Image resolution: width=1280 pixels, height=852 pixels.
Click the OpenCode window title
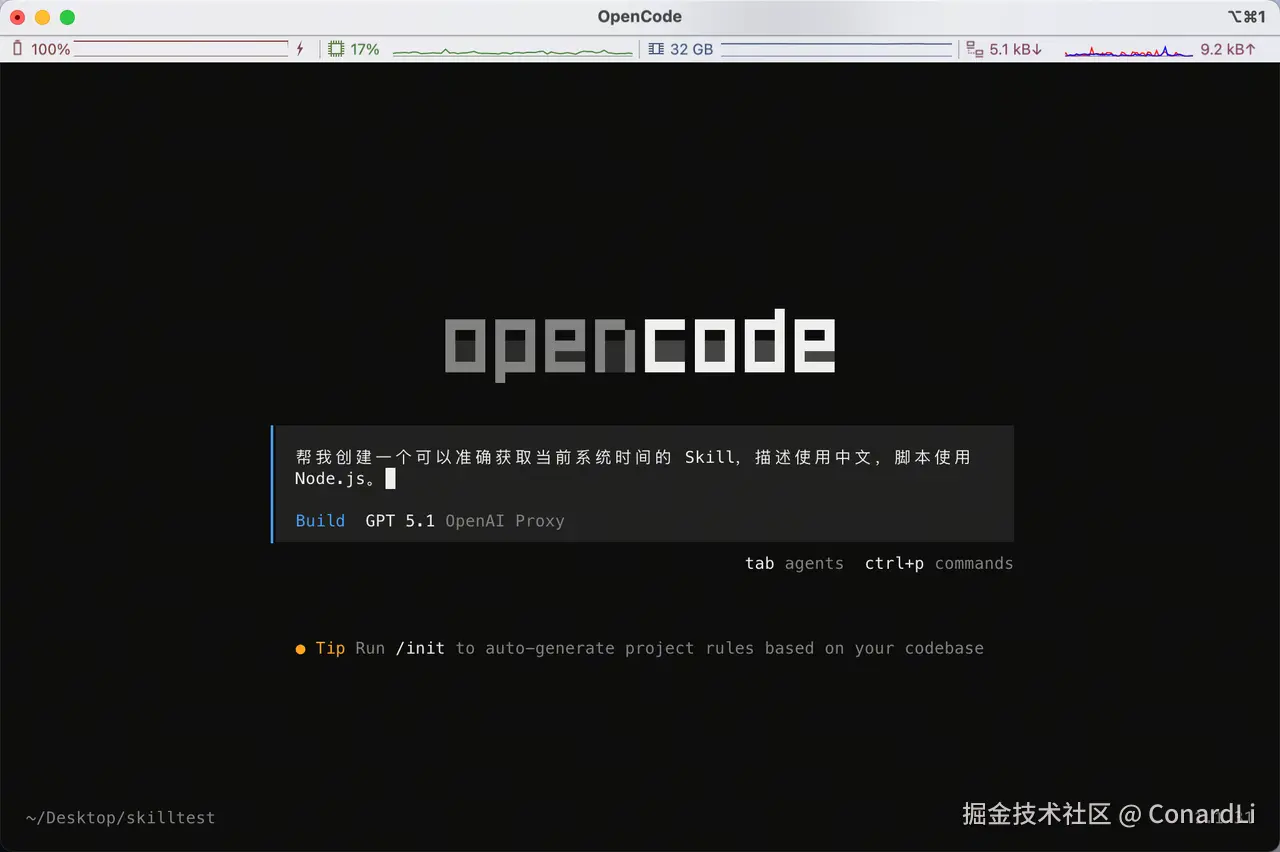(640, 16)
